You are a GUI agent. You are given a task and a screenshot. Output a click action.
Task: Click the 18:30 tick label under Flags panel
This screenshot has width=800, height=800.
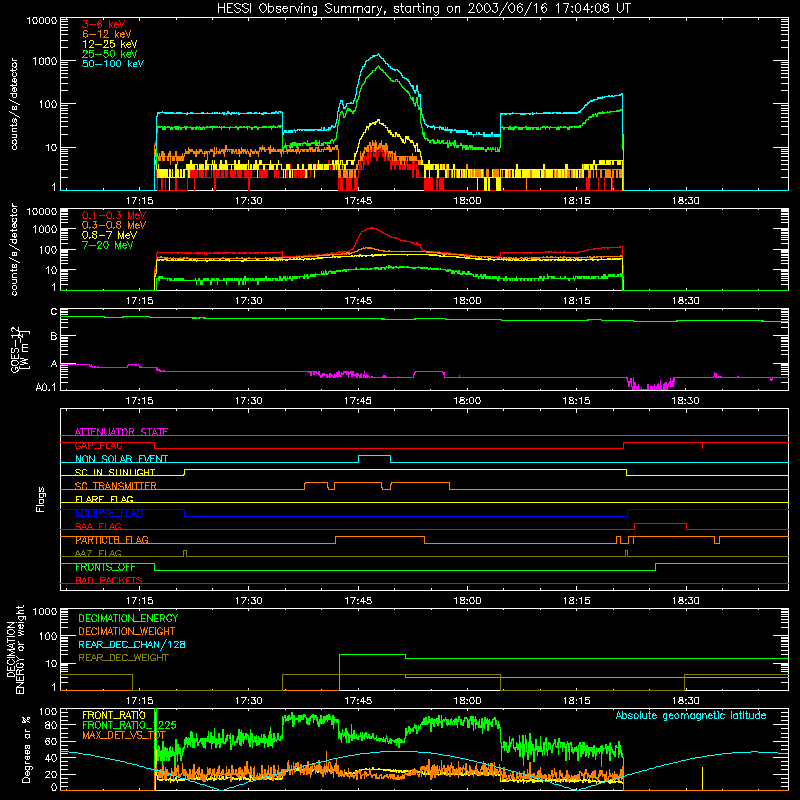(686, 601)
